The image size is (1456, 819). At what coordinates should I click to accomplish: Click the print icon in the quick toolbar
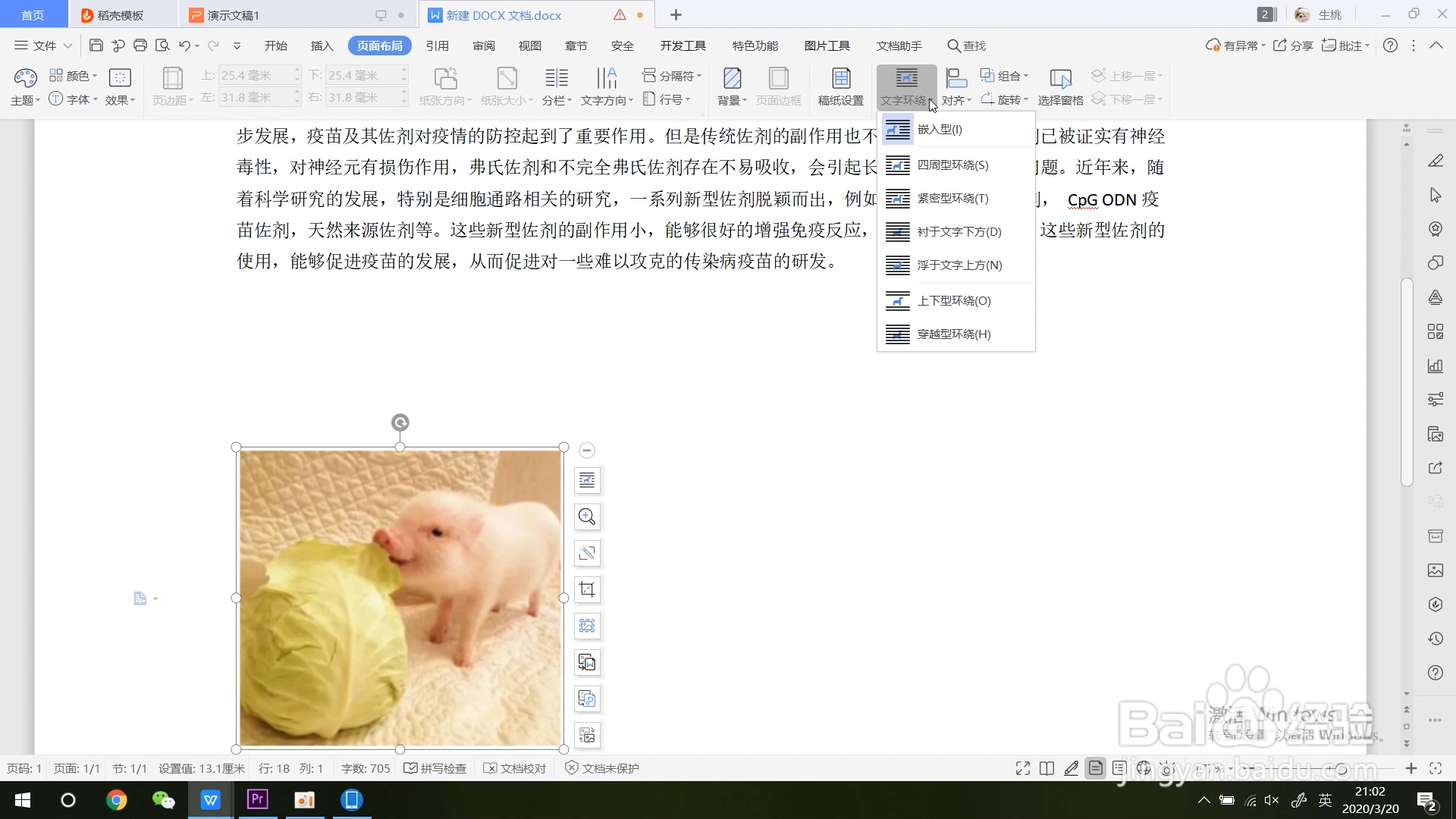coord(140,45)
